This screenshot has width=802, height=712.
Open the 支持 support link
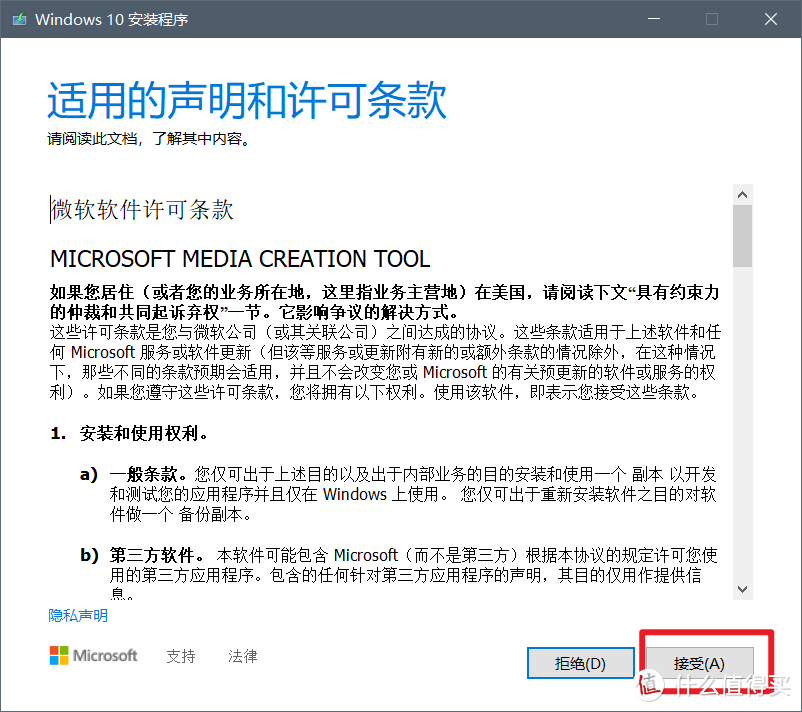click(x=181, y=656)
